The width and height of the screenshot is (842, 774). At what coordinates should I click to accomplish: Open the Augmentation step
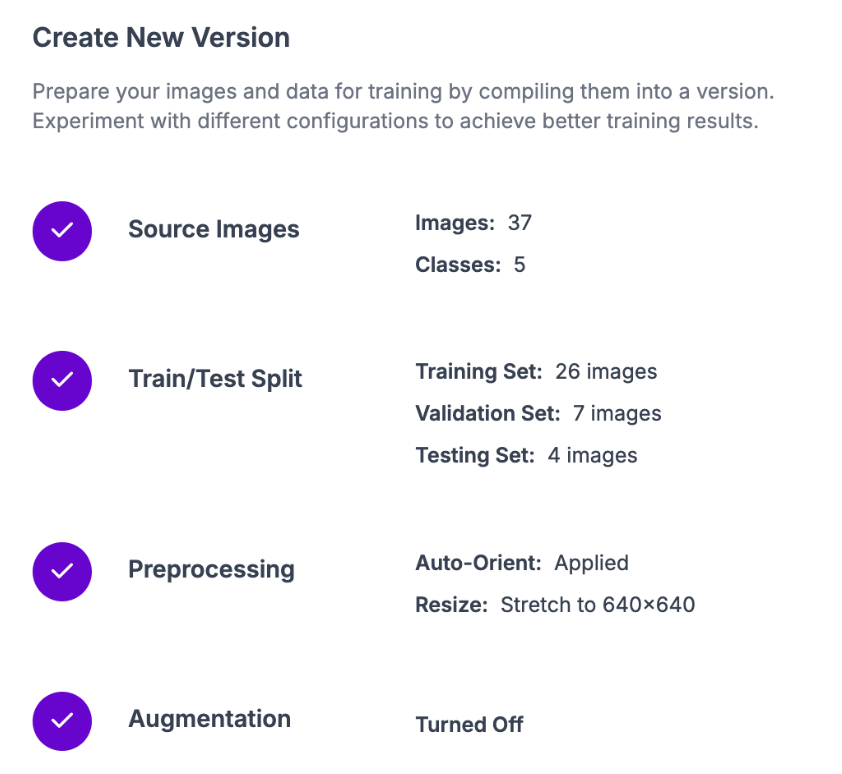pyautogui.click(x=209, y=718)
